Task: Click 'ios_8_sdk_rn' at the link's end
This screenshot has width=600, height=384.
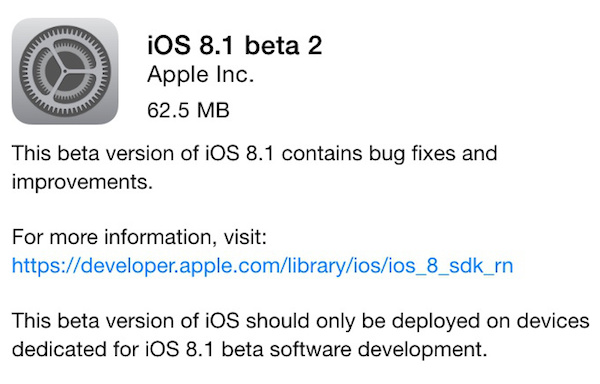Action: [x=450, y=265]
